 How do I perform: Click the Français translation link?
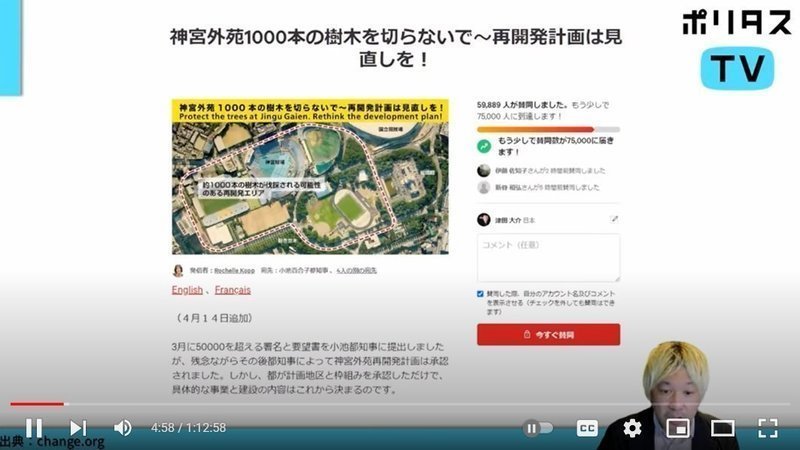(233, 290)
